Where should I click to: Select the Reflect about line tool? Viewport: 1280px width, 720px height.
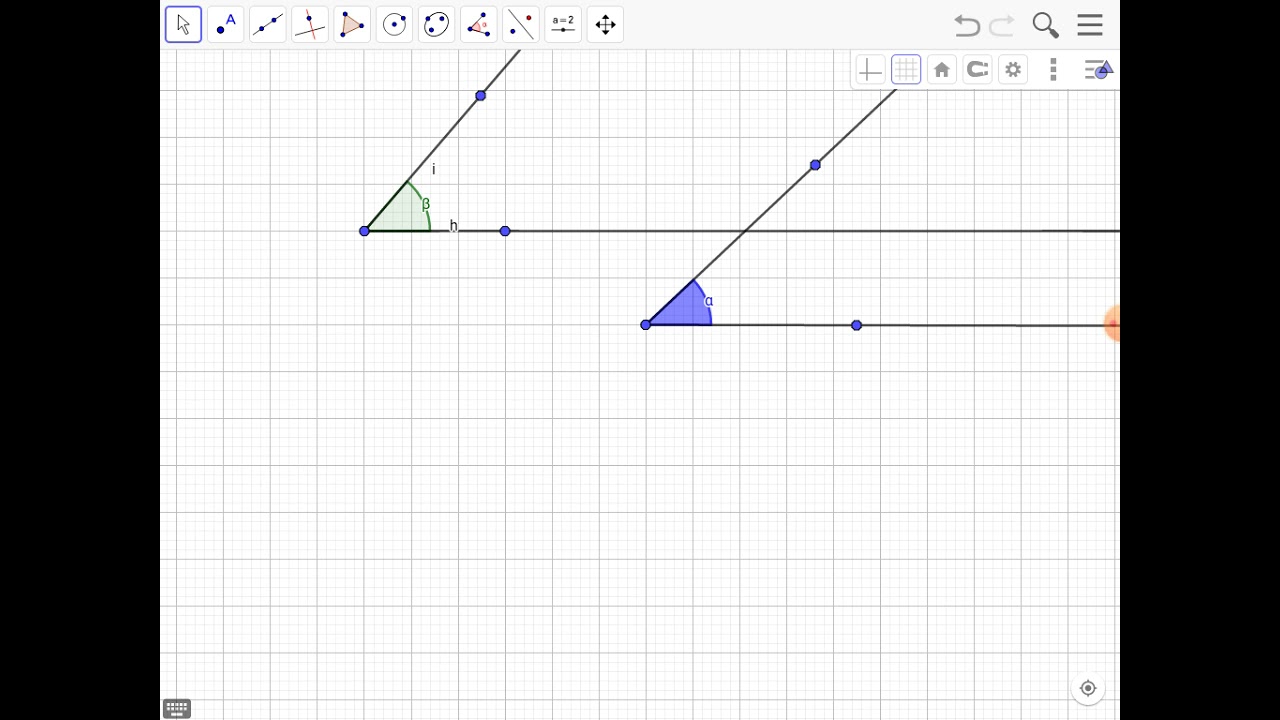click(x=521, y=24)
